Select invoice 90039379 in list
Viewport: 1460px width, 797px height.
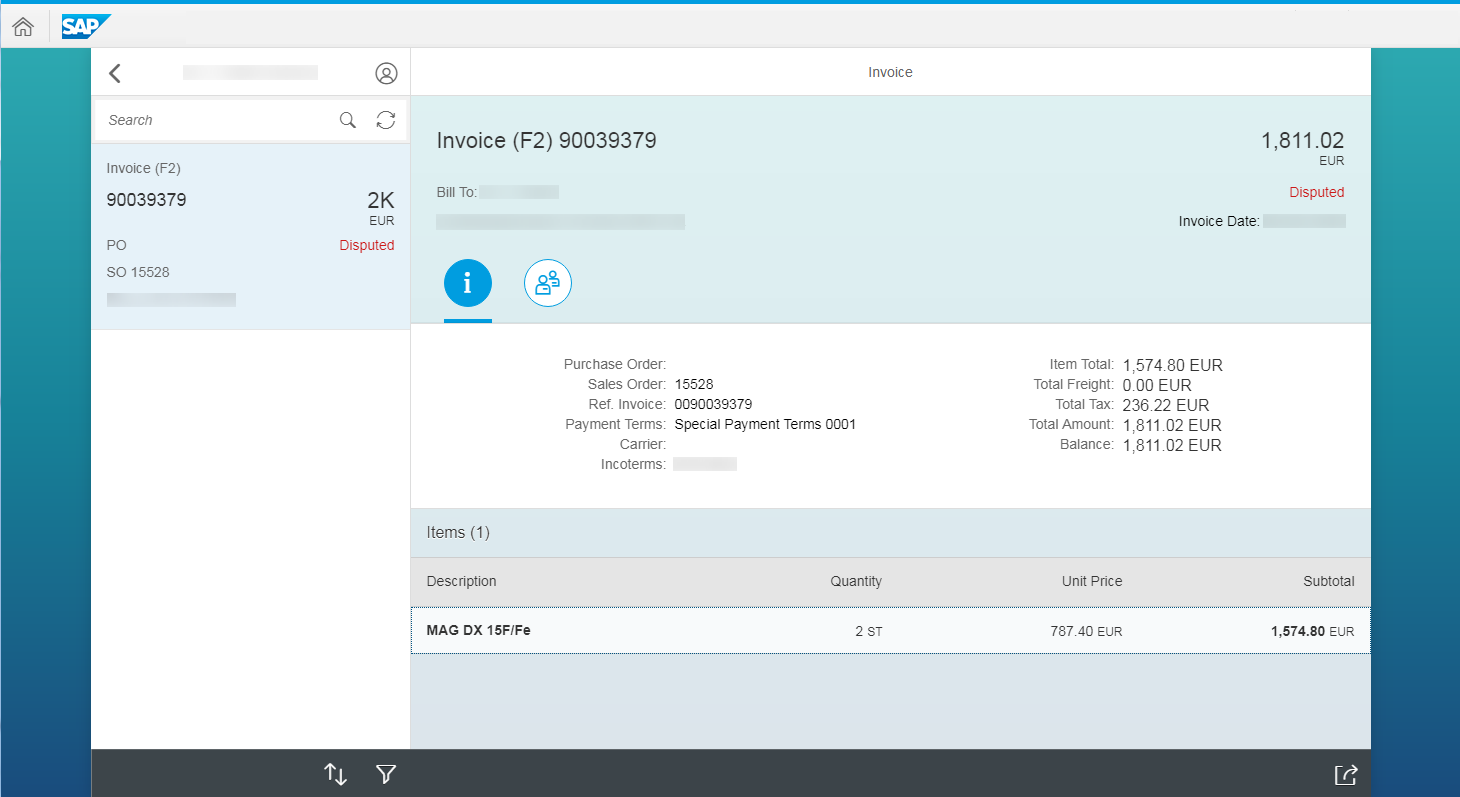coord(250,236)
